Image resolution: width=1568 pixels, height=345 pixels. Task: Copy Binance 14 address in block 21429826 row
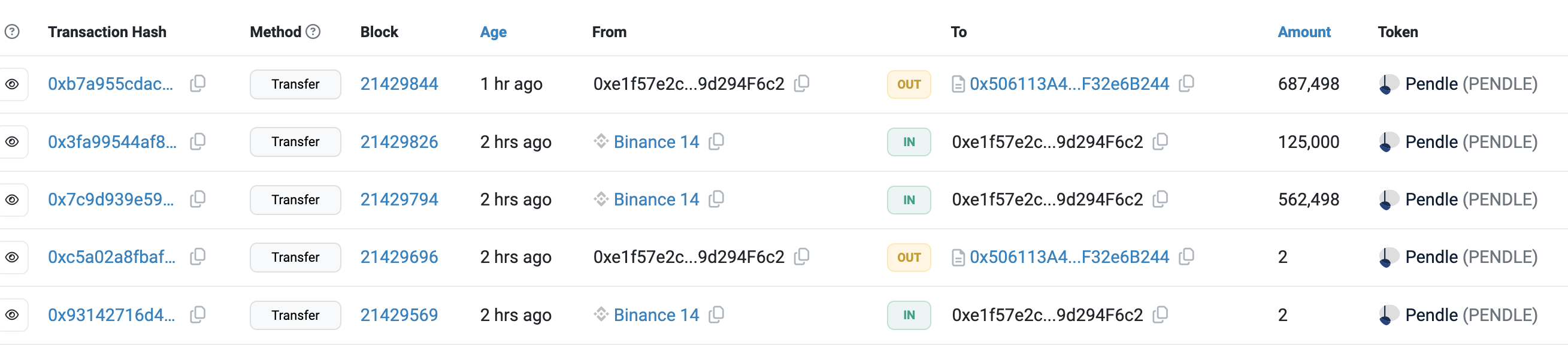click(716, 141)
